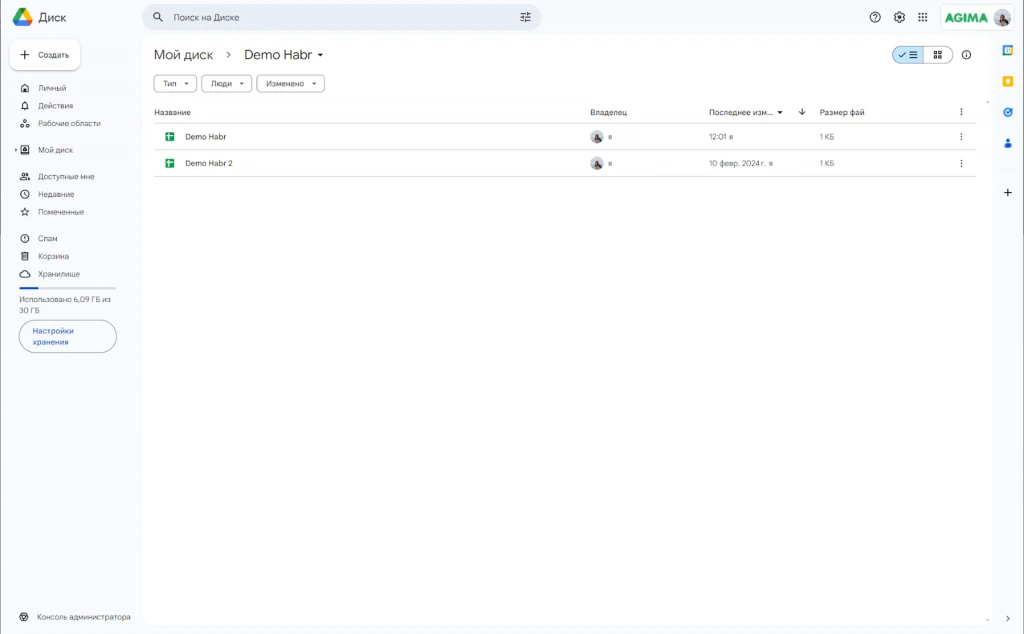Screen dimensions: 1024x634
Task: Reverse sort direction arrow
Action: tap(802, 112)
